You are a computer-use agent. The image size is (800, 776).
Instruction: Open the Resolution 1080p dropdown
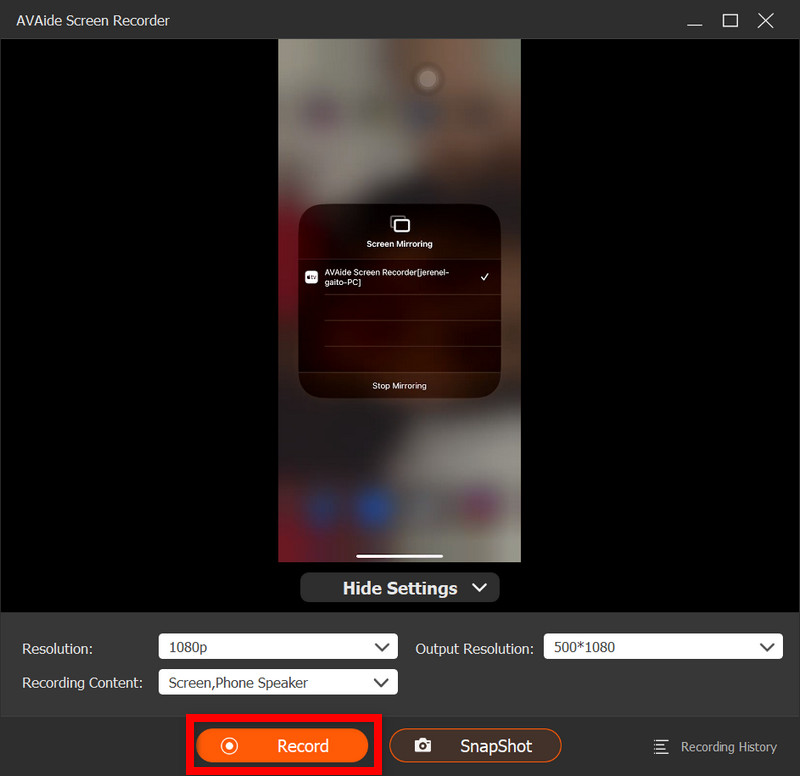pos(278,647)
